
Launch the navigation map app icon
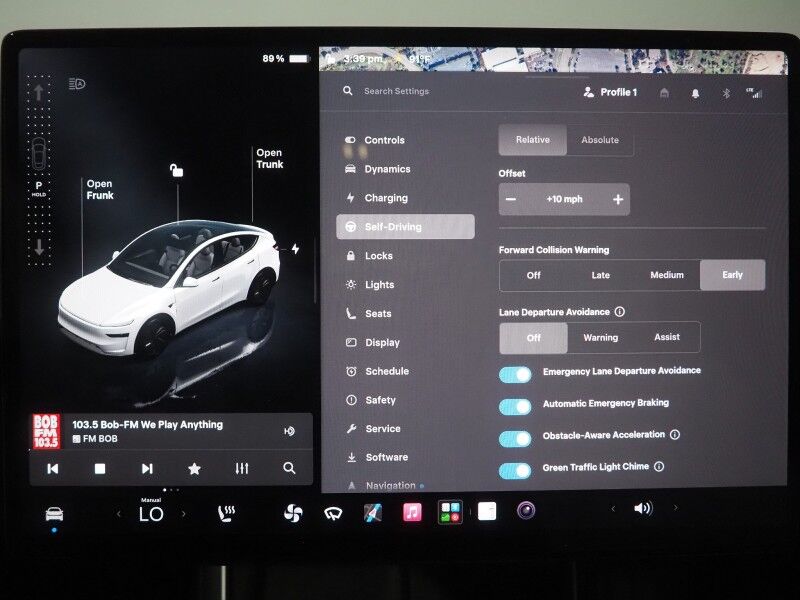(373, 512)
